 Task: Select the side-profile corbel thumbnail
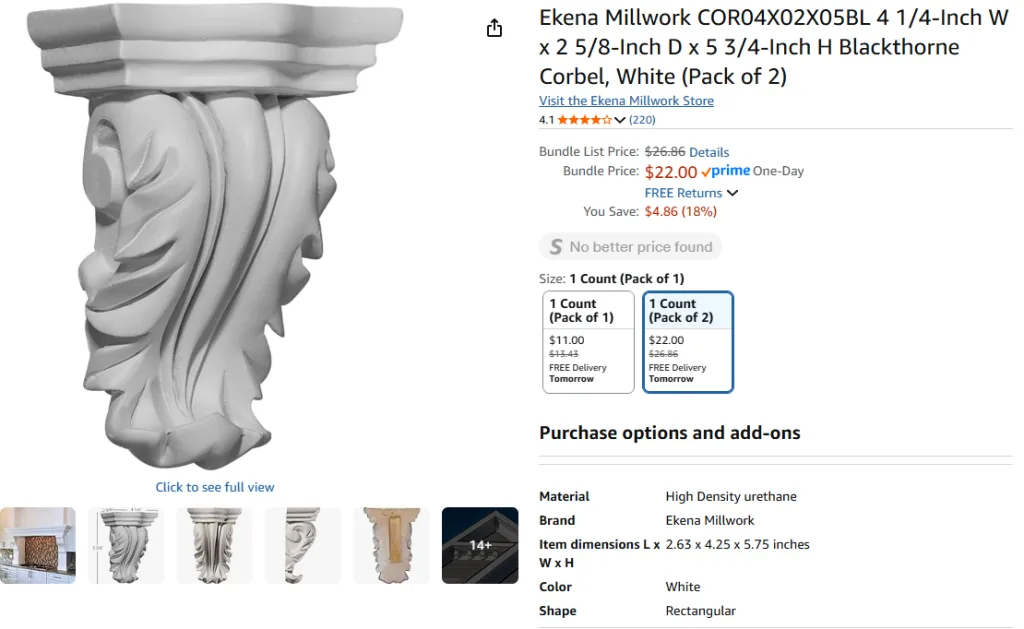pos(303,545)
